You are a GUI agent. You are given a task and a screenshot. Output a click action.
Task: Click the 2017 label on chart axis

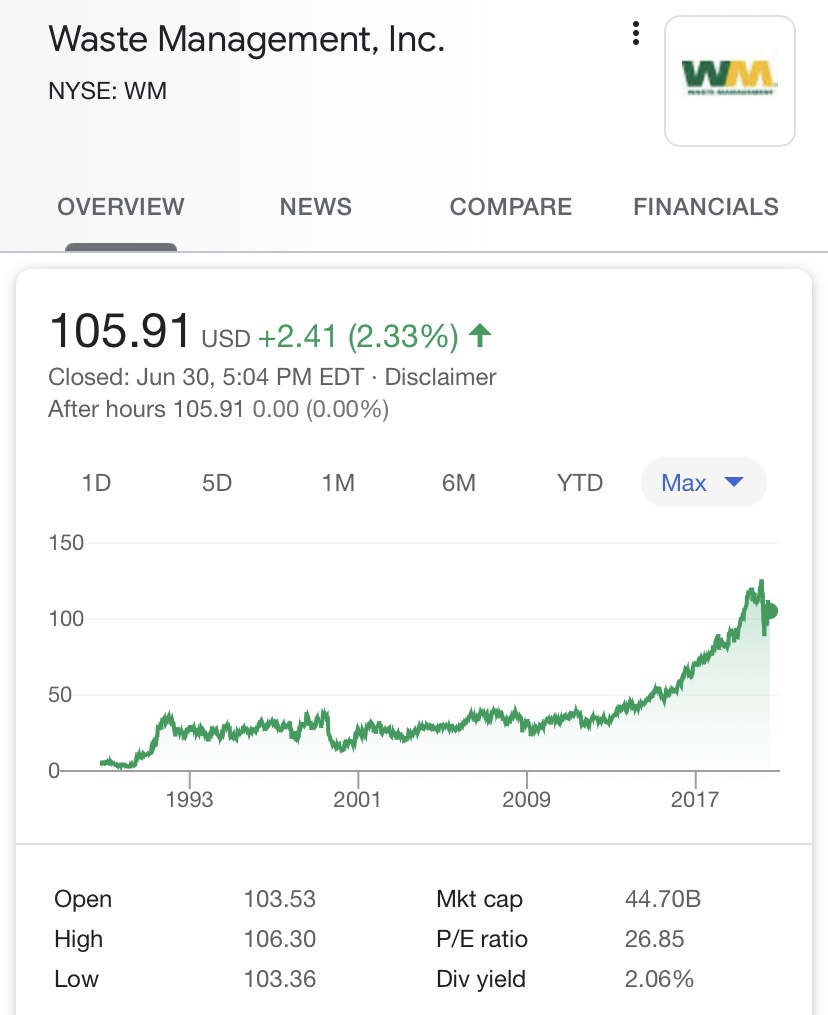click(x=695, y=799)
